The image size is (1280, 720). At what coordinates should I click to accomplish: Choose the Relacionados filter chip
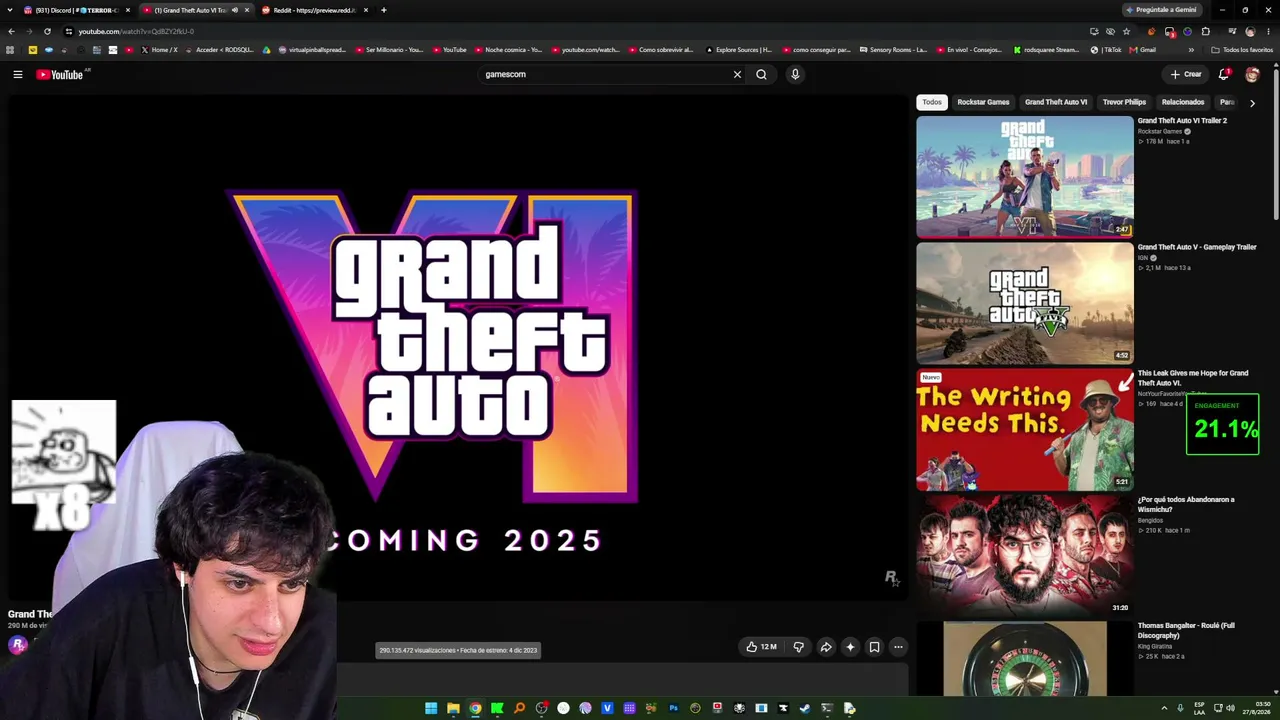(x=1183, y=102)
